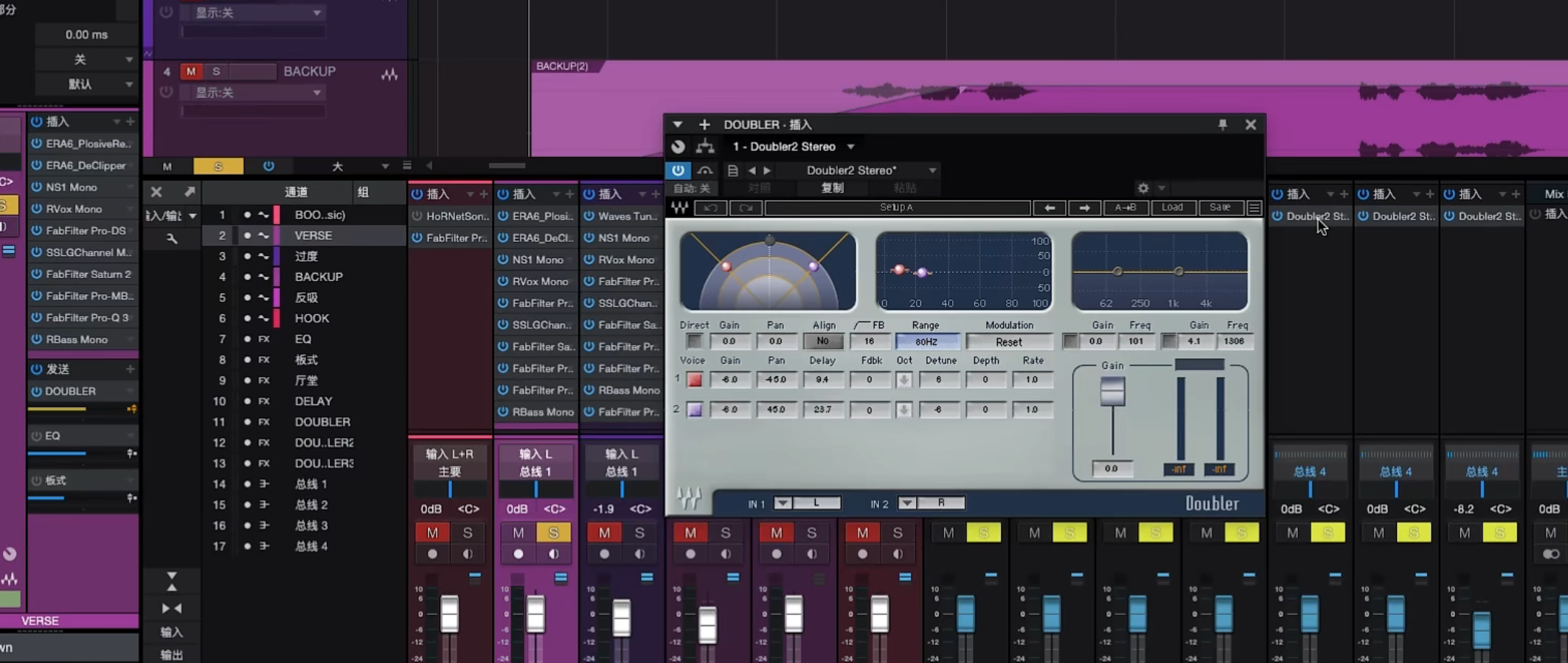1568x663 pixels.
Task: Open the Waves hamburger menu beside Save
Action: pos(1254,208)
